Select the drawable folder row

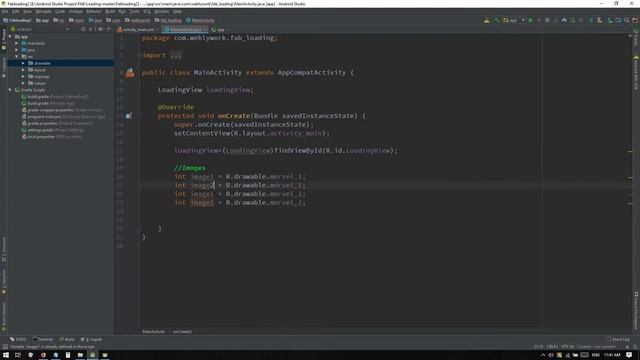click(x=60, y=63)
